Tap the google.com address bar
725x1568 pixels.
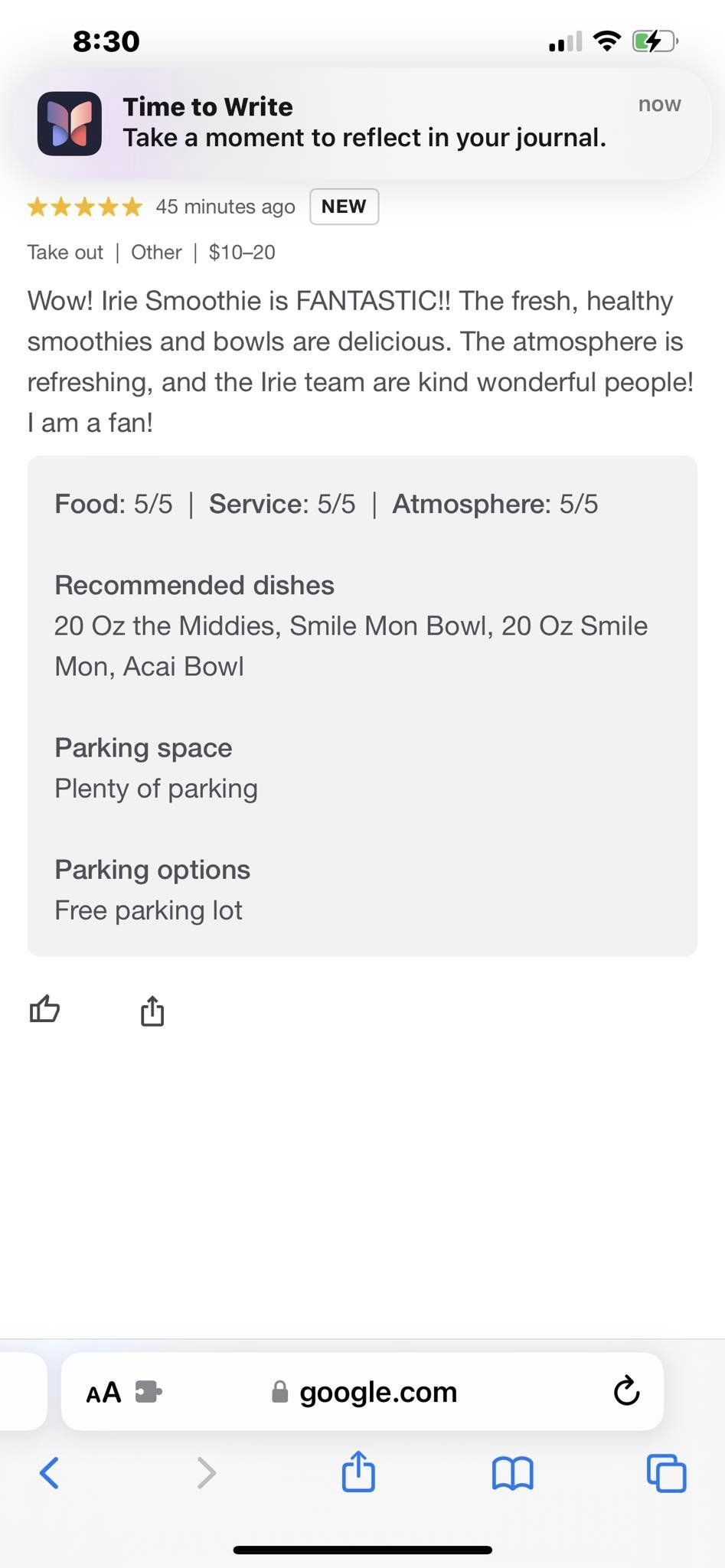(362, 1391)
